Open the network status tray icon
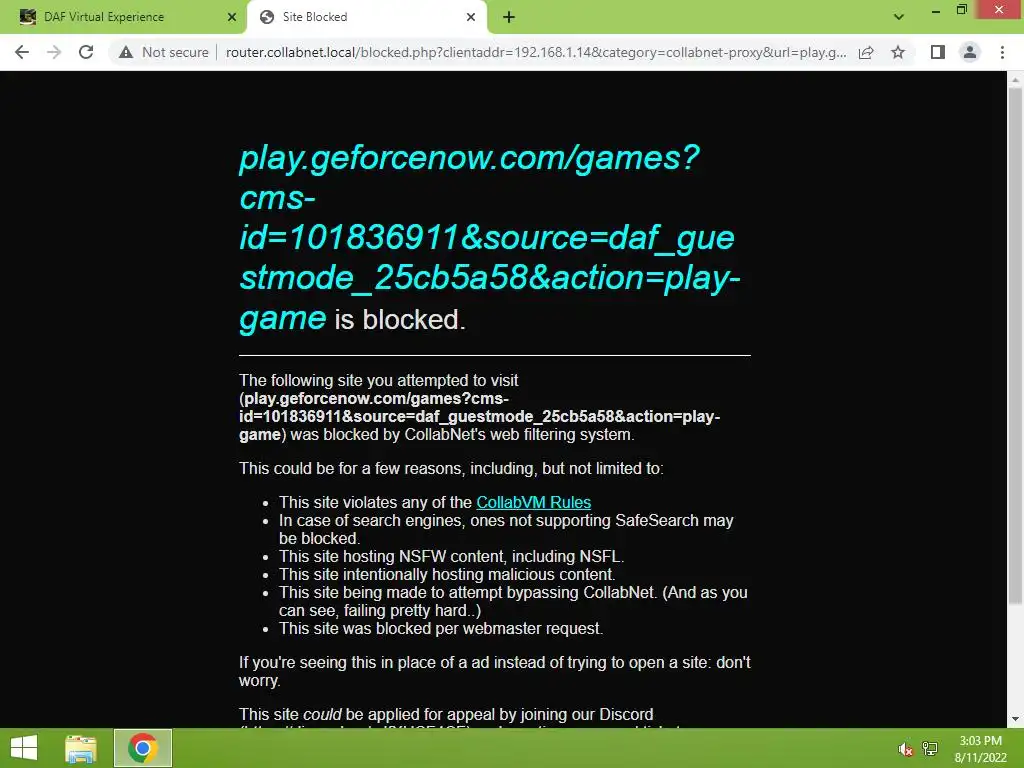The image size is (1024, 768). pos(930,749)
